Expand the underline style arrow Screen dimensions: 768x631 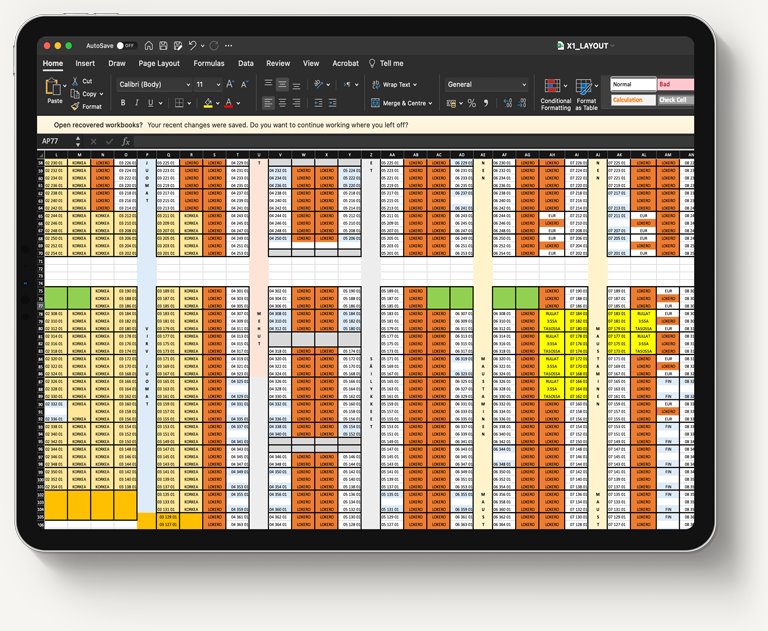pyautogui.click(x=160, y=103)
